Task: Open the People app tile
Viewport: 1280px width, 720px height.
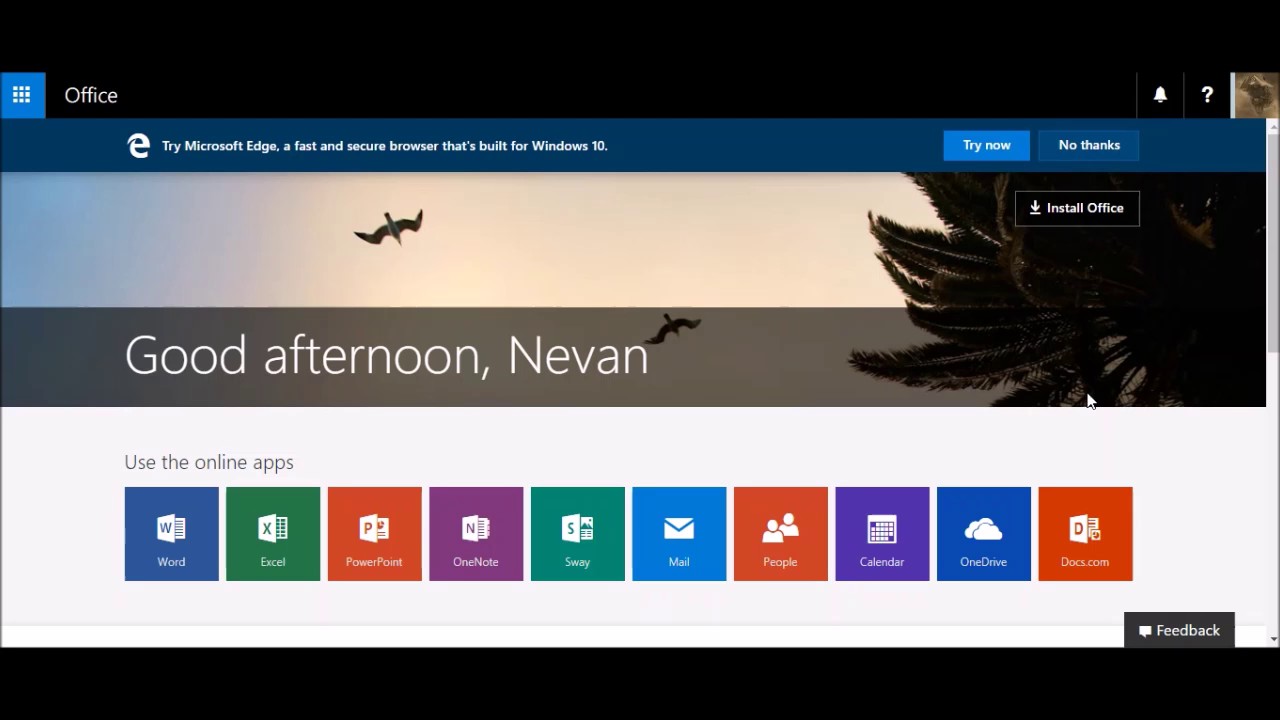Action: 780,534
